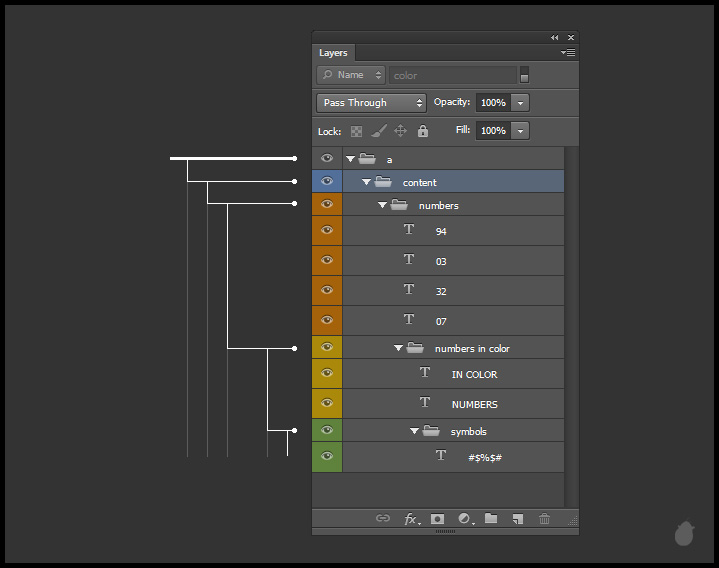Image resolution: width=719 pixels, height=568 pixels.
Task: Add a layer mask
Action: pos(437,519)
